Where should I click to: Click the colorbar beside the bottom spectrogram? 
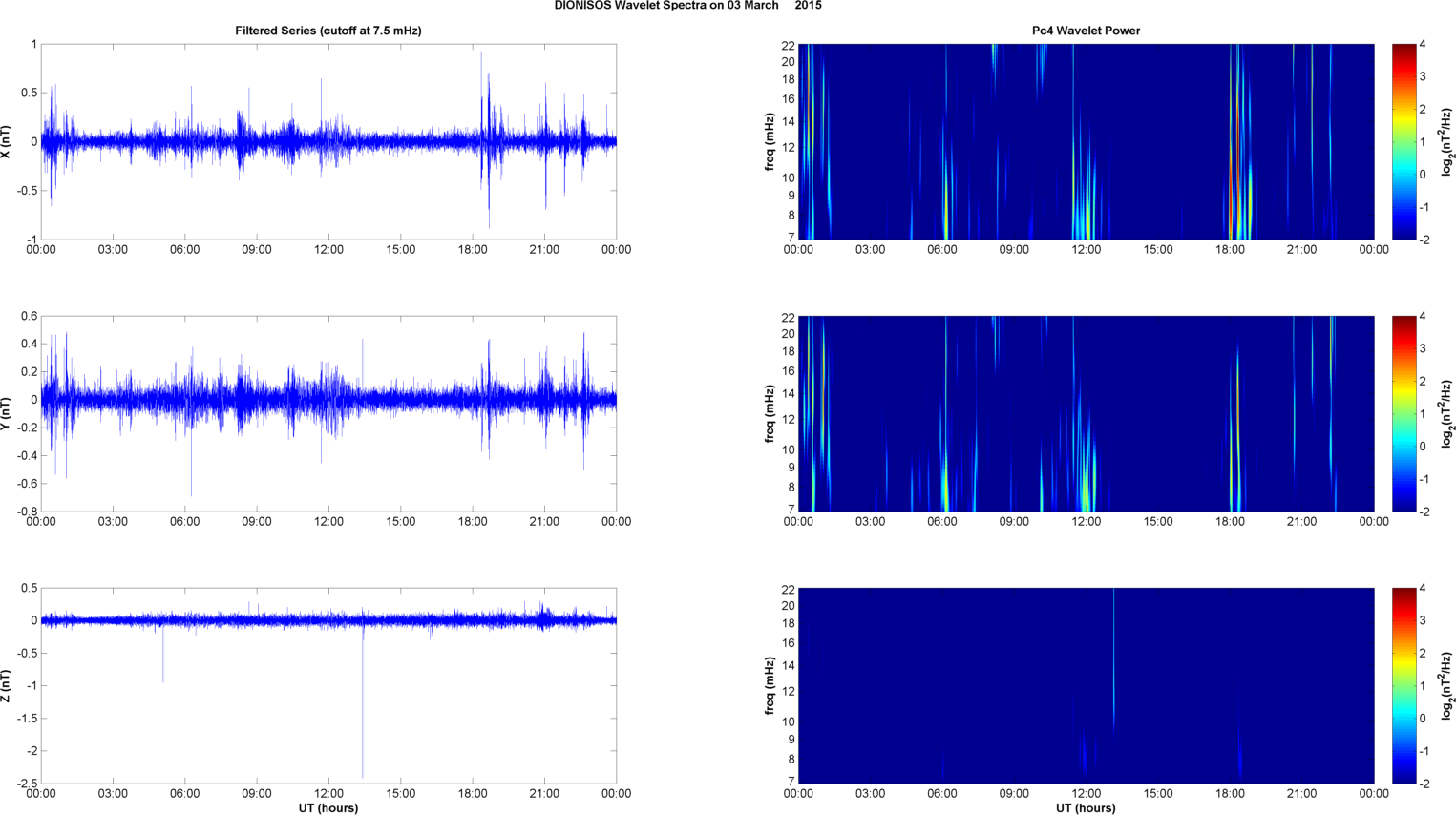[1403, 685]
